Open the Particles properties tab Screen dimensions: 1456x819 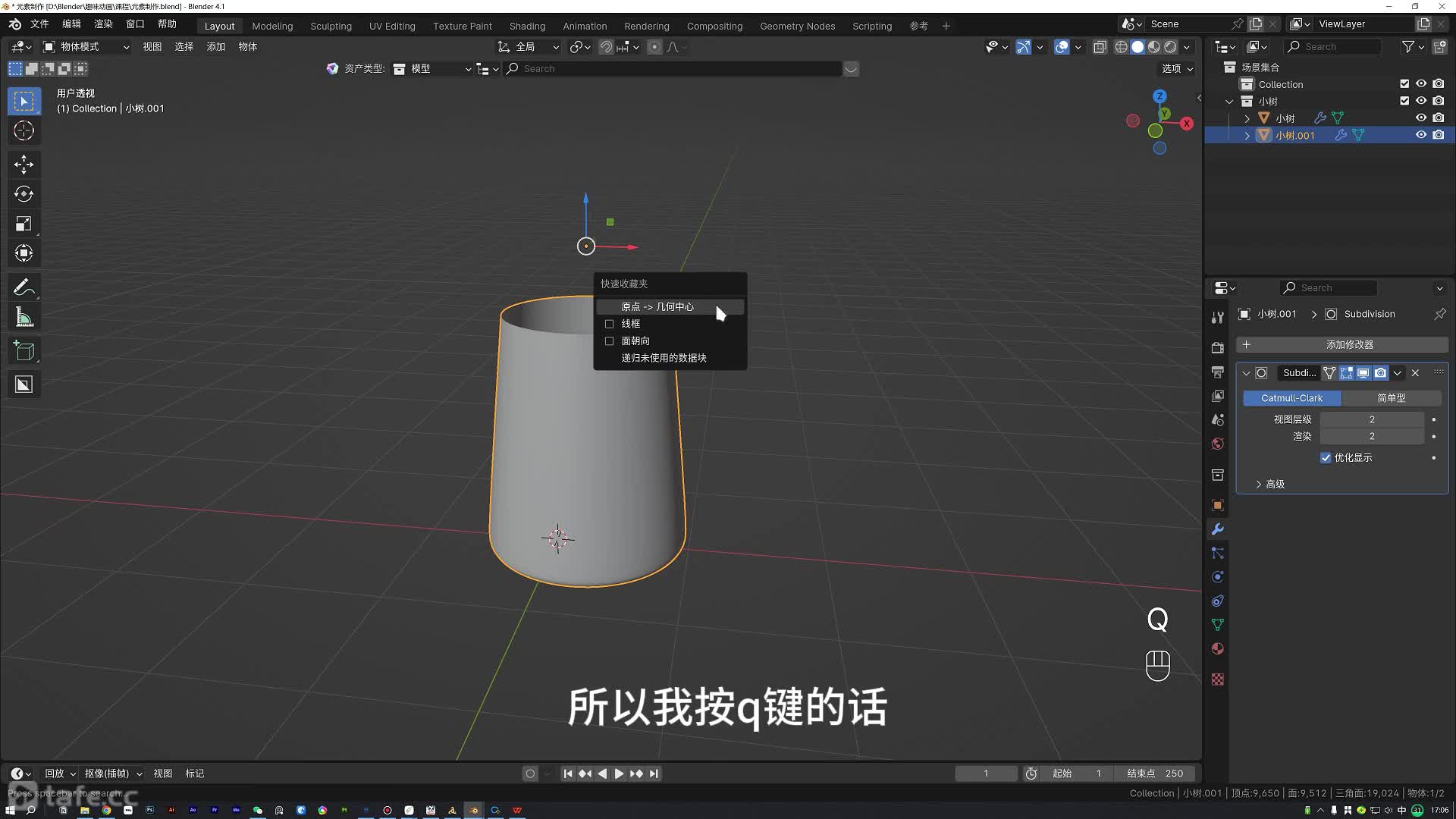click(x=1218, y=553)
